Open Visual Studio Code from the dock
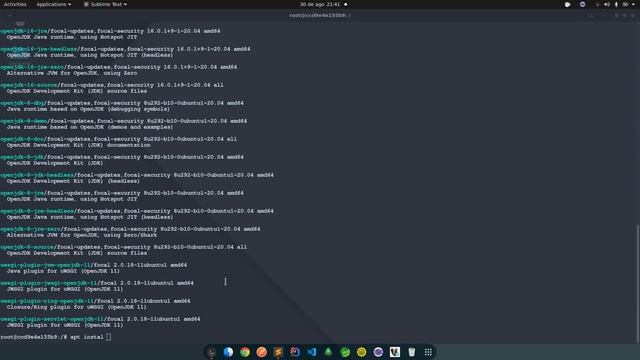 click(x=311, y=352)
